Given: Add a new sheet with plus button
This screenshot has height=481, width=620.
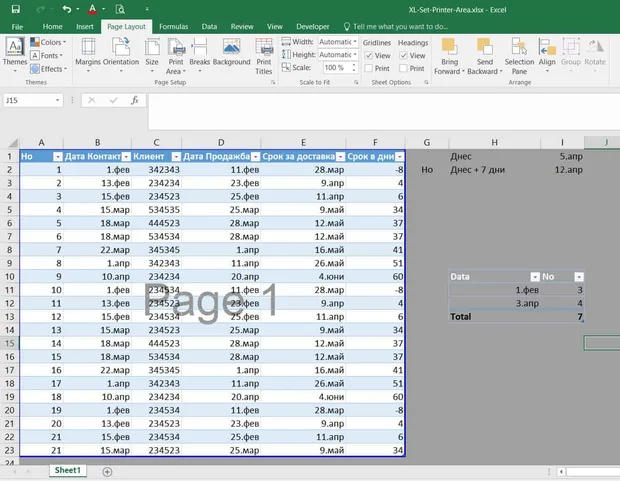Looking at the screenshot, I should [x=107, y=472].
